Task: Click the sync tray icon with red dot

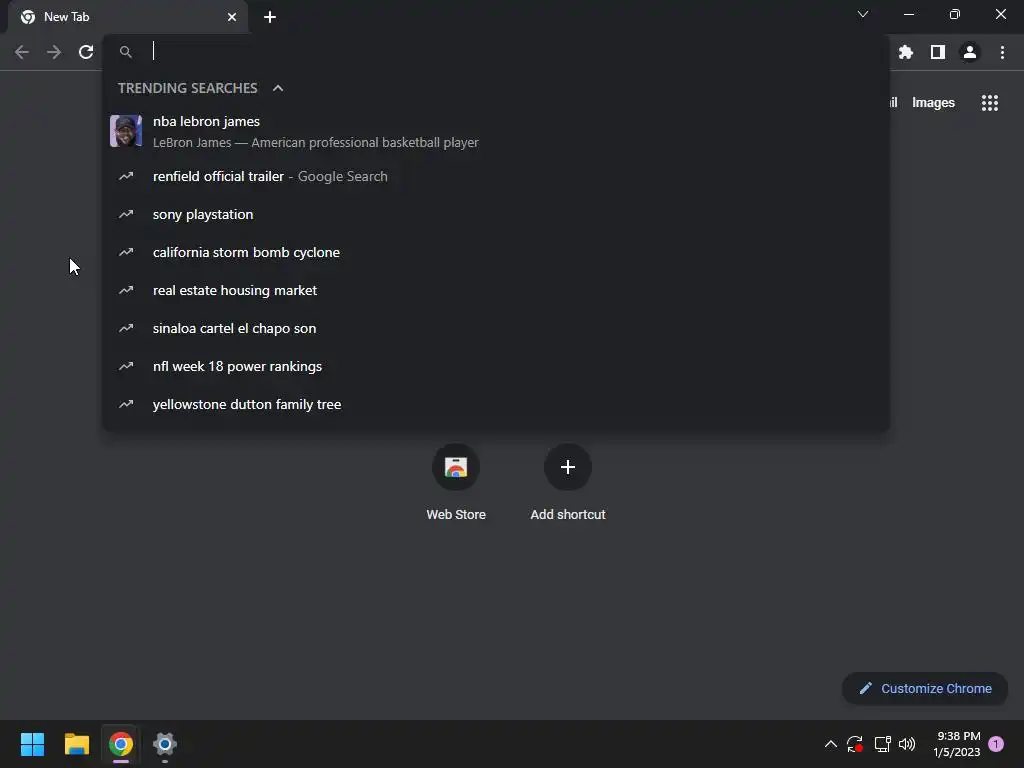Action: pos(855,744)
